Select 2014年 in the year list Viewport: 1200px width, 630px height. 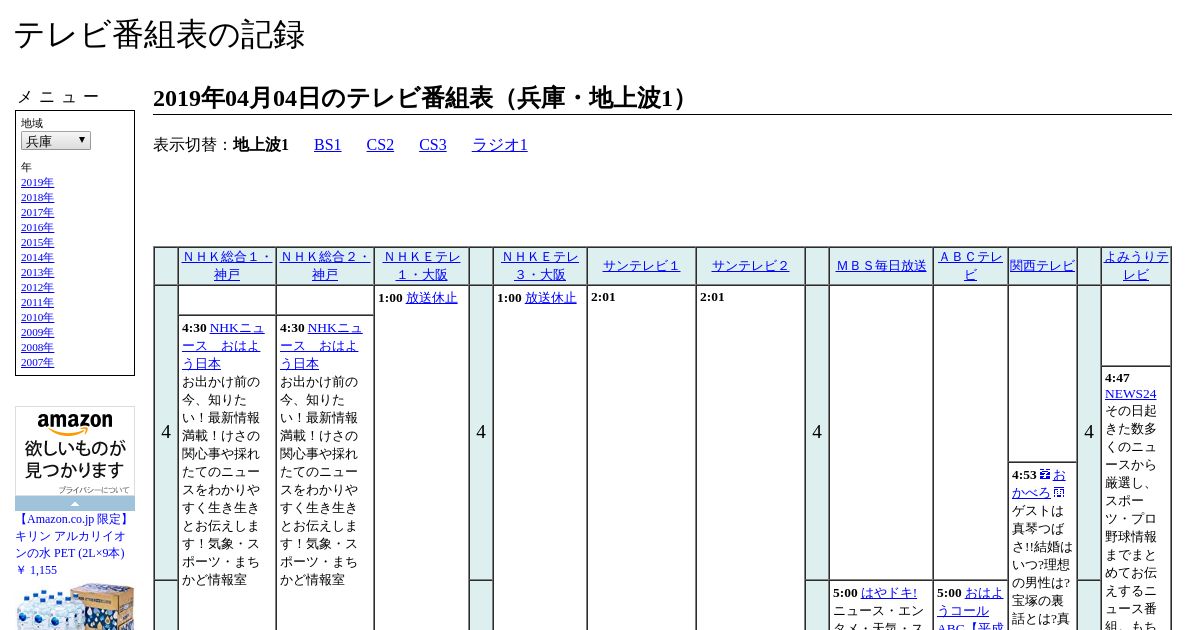(x=37, y=257)
